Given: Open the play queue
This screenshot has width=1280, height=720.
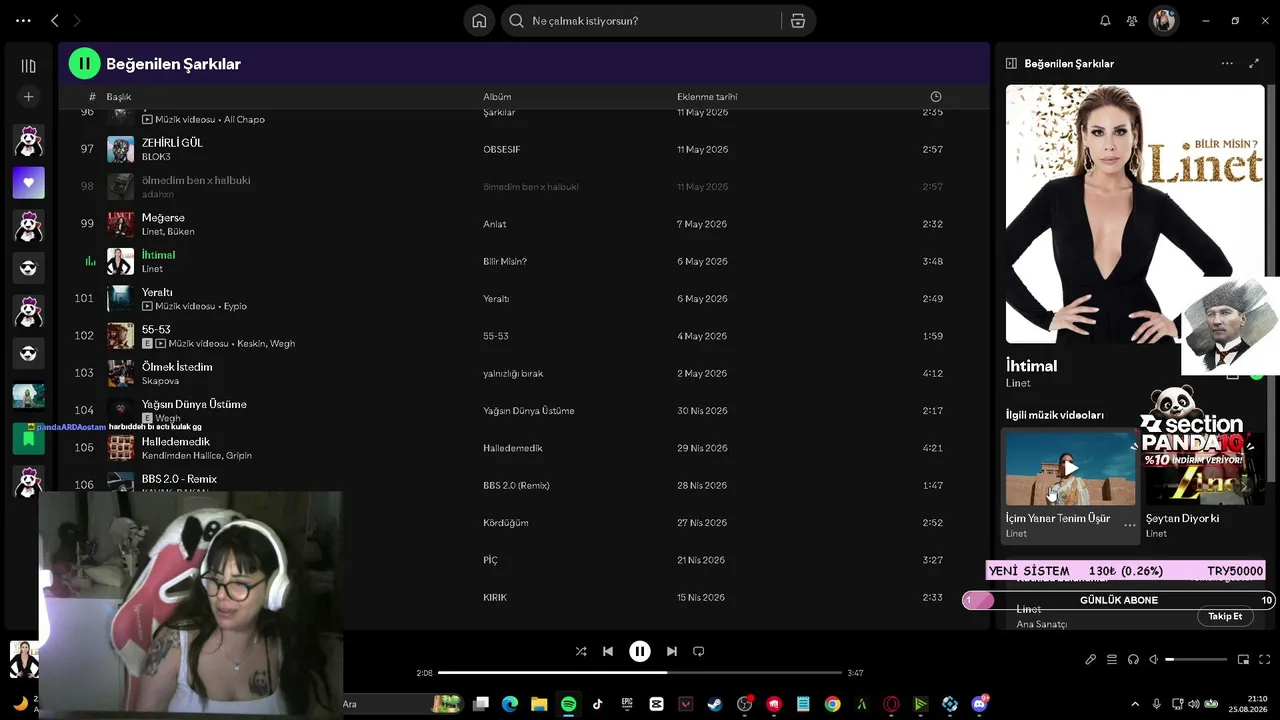Looking at the screenshot, I should coord(1112,659).
